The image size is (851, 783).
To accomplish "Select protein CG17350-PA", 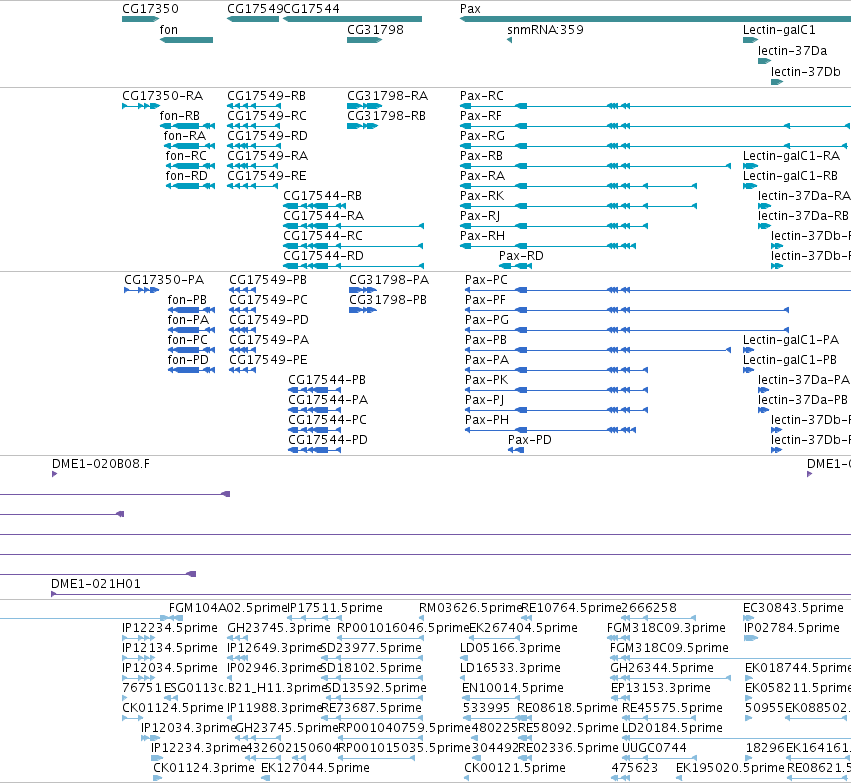I will pyautogui.click(x=142, y=290).
